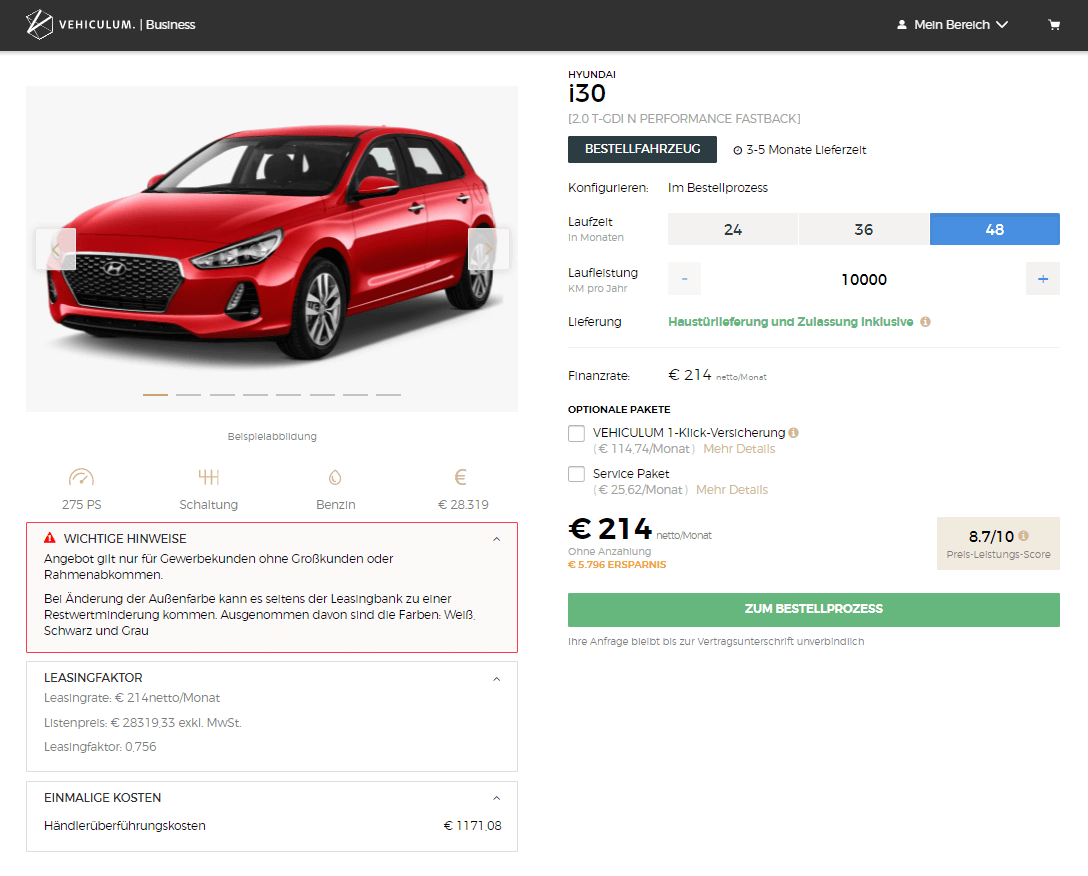Enable Service Paket checkbox

pos(577,474)
